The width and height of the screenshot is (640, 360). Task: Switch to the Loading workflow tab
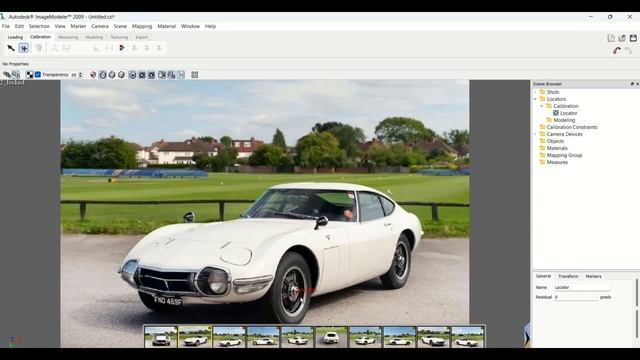tap(15, 37)
